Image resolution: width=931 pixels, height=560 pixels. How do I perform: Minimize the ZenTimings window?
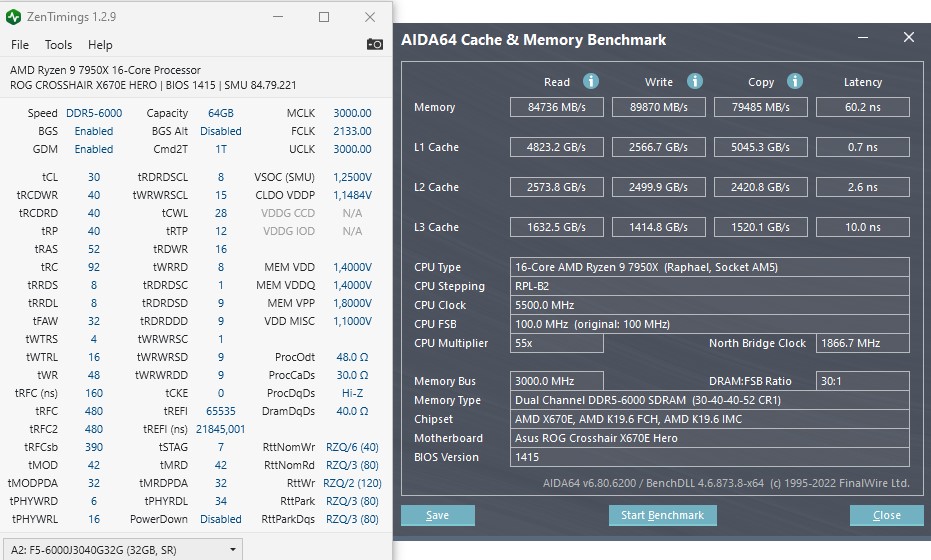click(x=278, y=17)
